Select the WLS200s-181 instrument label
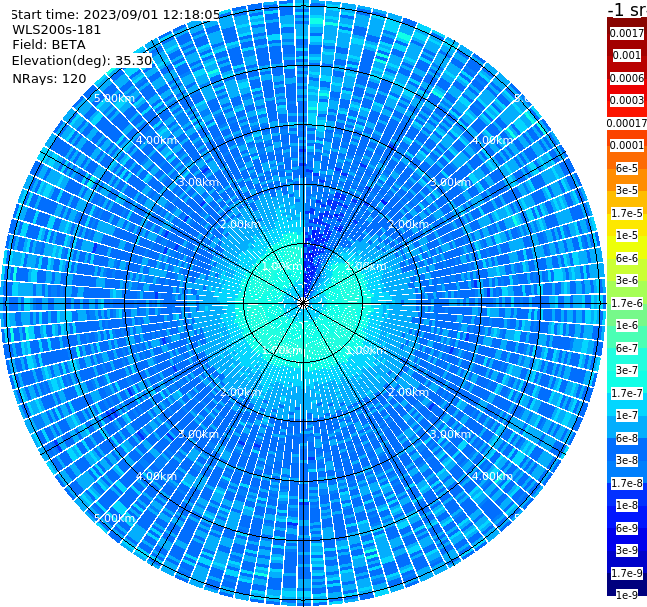The height and width of the screenshot is (607, 647). [x=57, y=30]
